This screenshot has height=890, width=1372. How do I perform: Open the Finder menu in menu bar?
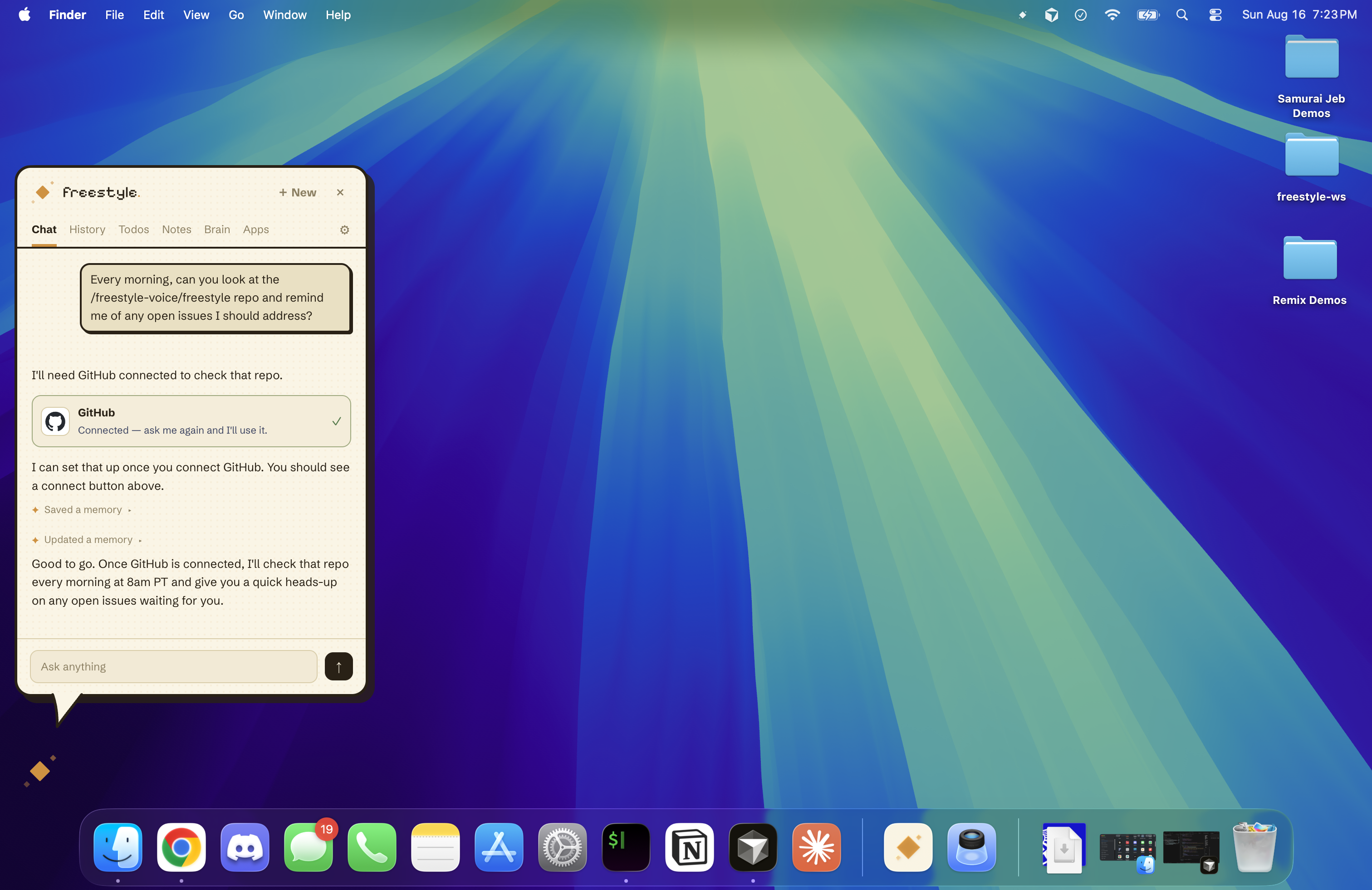(68, 15)
